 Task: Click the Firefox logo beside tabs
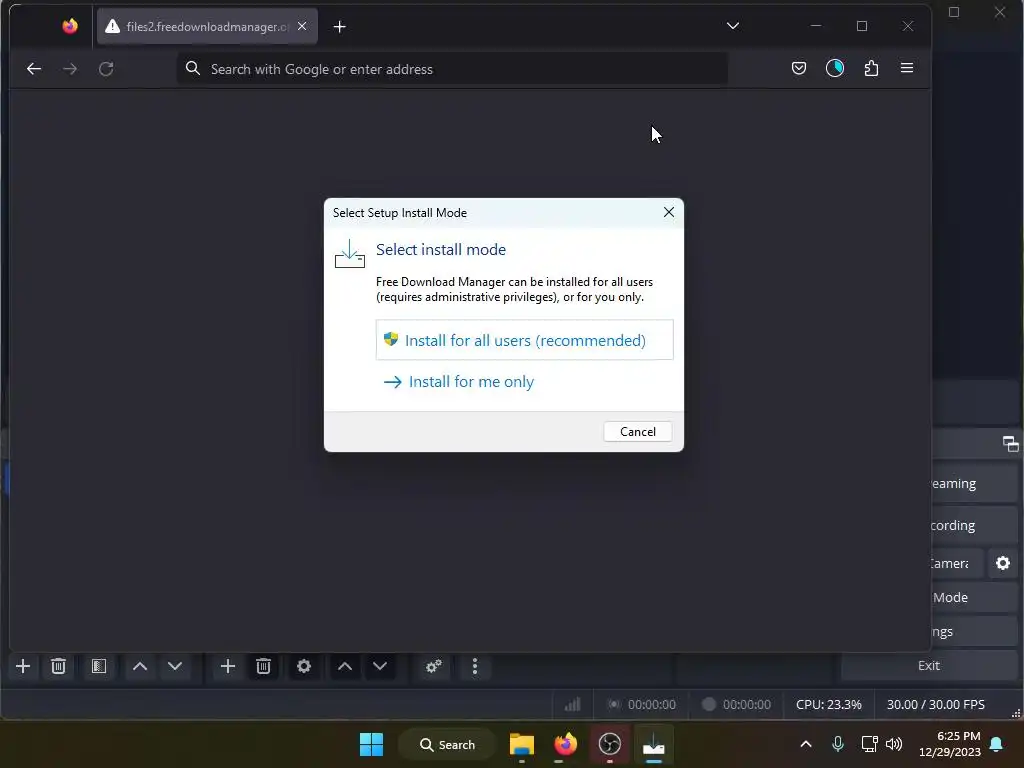coord(70,26)
